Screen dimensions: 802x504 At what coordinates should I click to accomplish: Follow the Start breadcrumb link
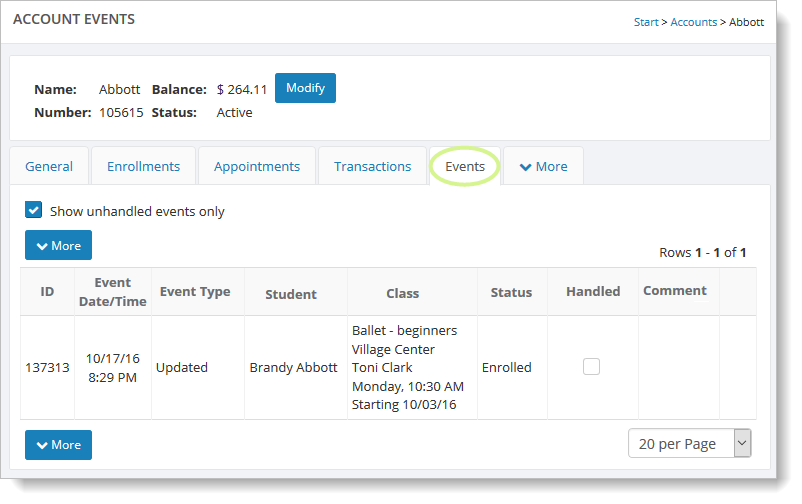[646, 22]
